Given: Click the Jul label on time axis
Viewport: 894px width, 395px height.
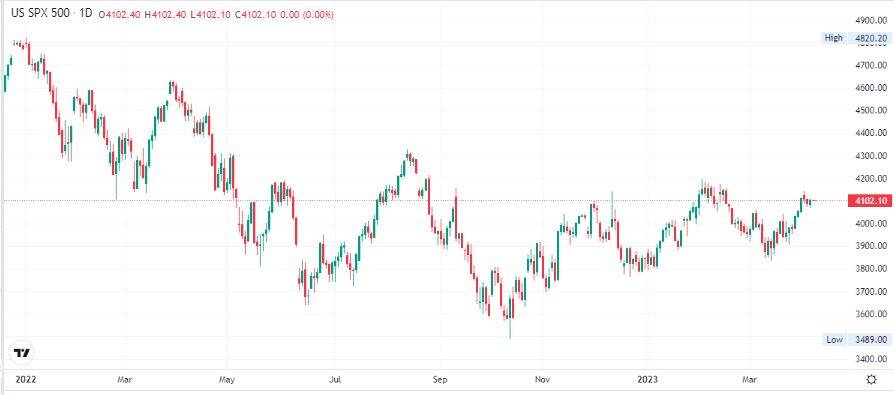Looking at the screenshot, I should coord(335,379).
